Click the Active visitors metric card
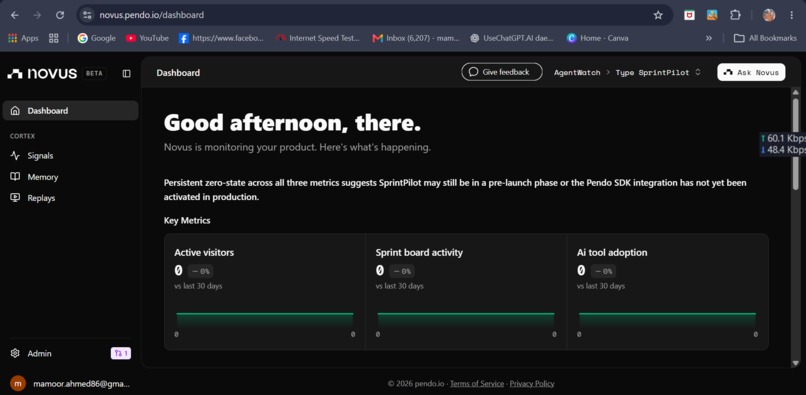The height and width of the screenshot is (395, 806). [265, 292]
